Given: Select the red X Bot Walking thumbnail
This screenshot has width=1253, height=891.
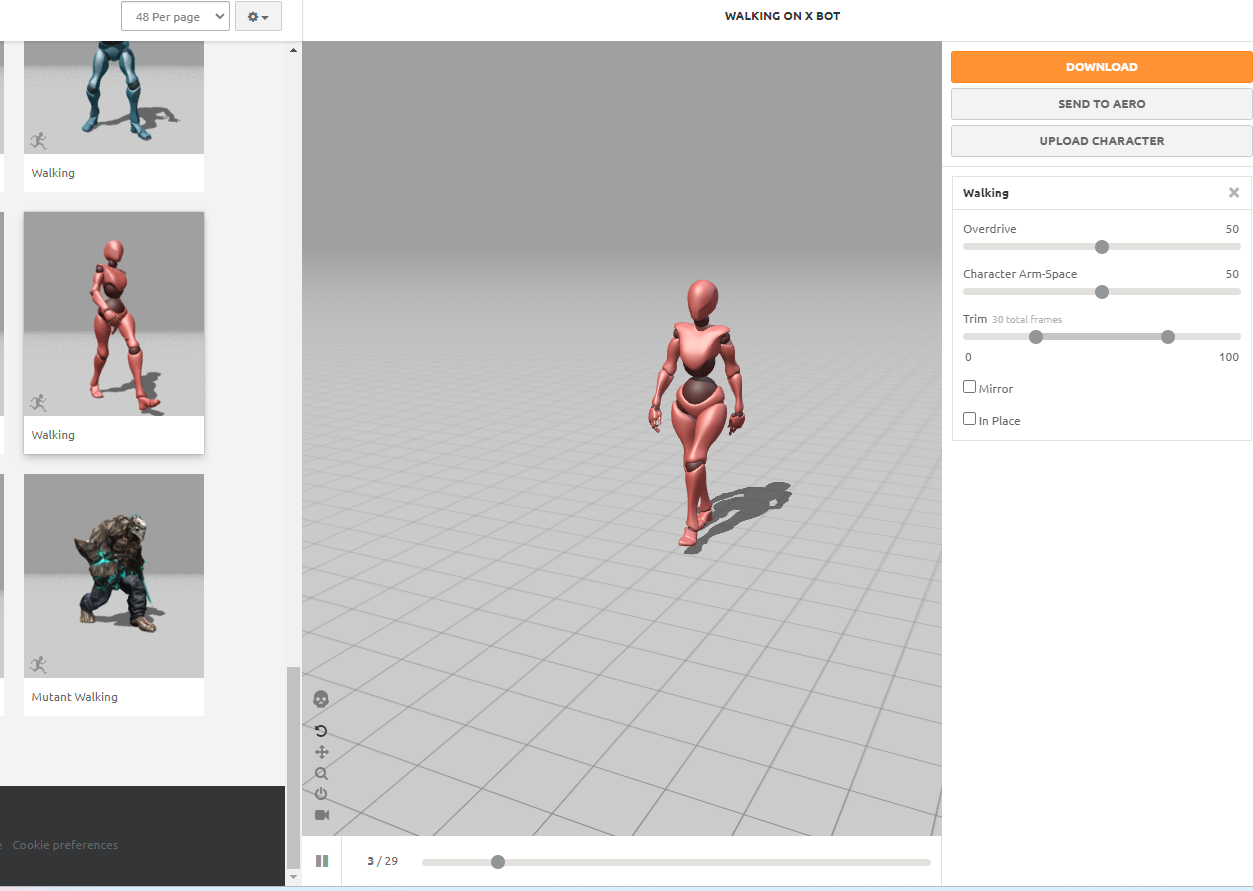Looking at the screenshot, I should (114, 314).
